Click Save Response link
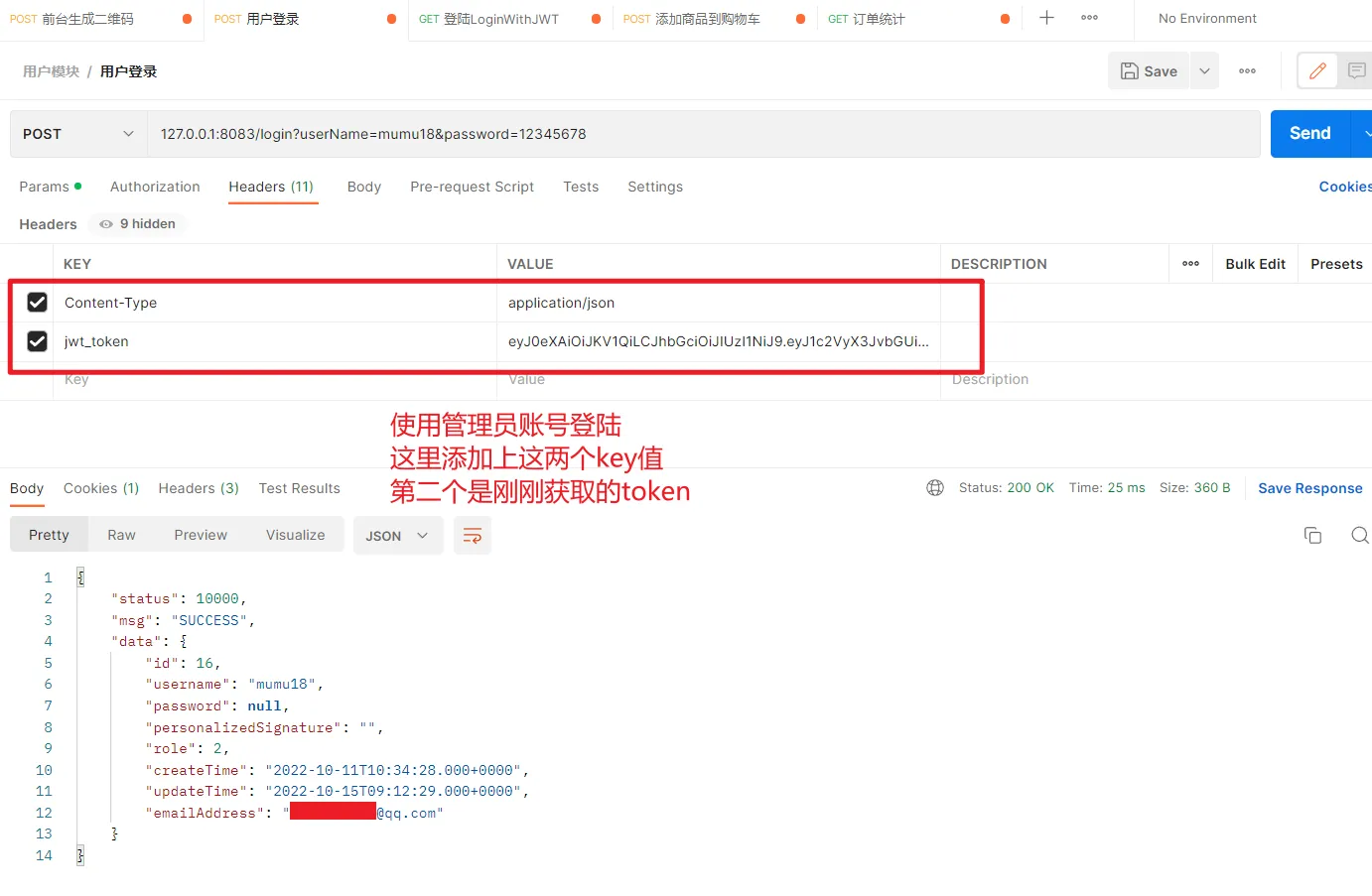 tap(1309, 488)
